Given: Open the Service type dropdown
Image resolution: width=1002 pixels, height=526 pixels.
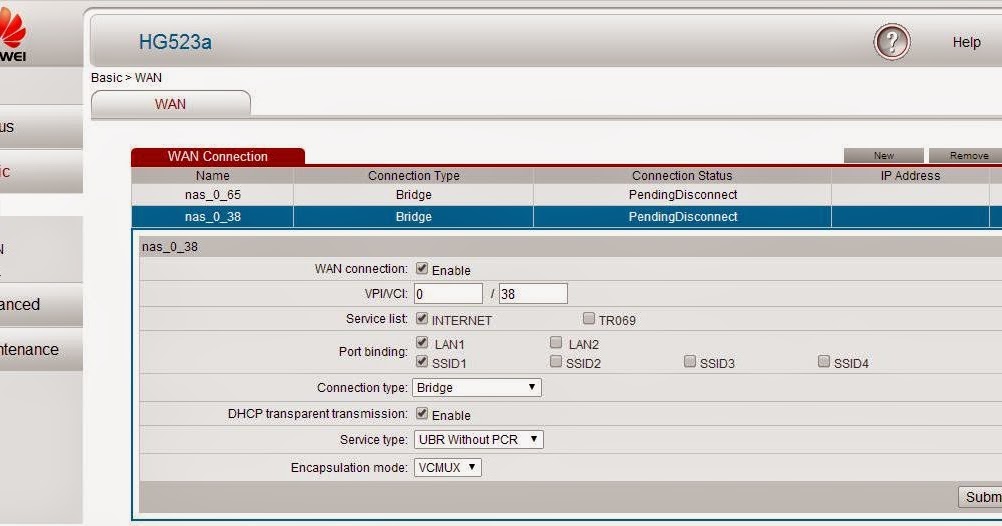Looking at the screenshot, I should click(479, 440).
